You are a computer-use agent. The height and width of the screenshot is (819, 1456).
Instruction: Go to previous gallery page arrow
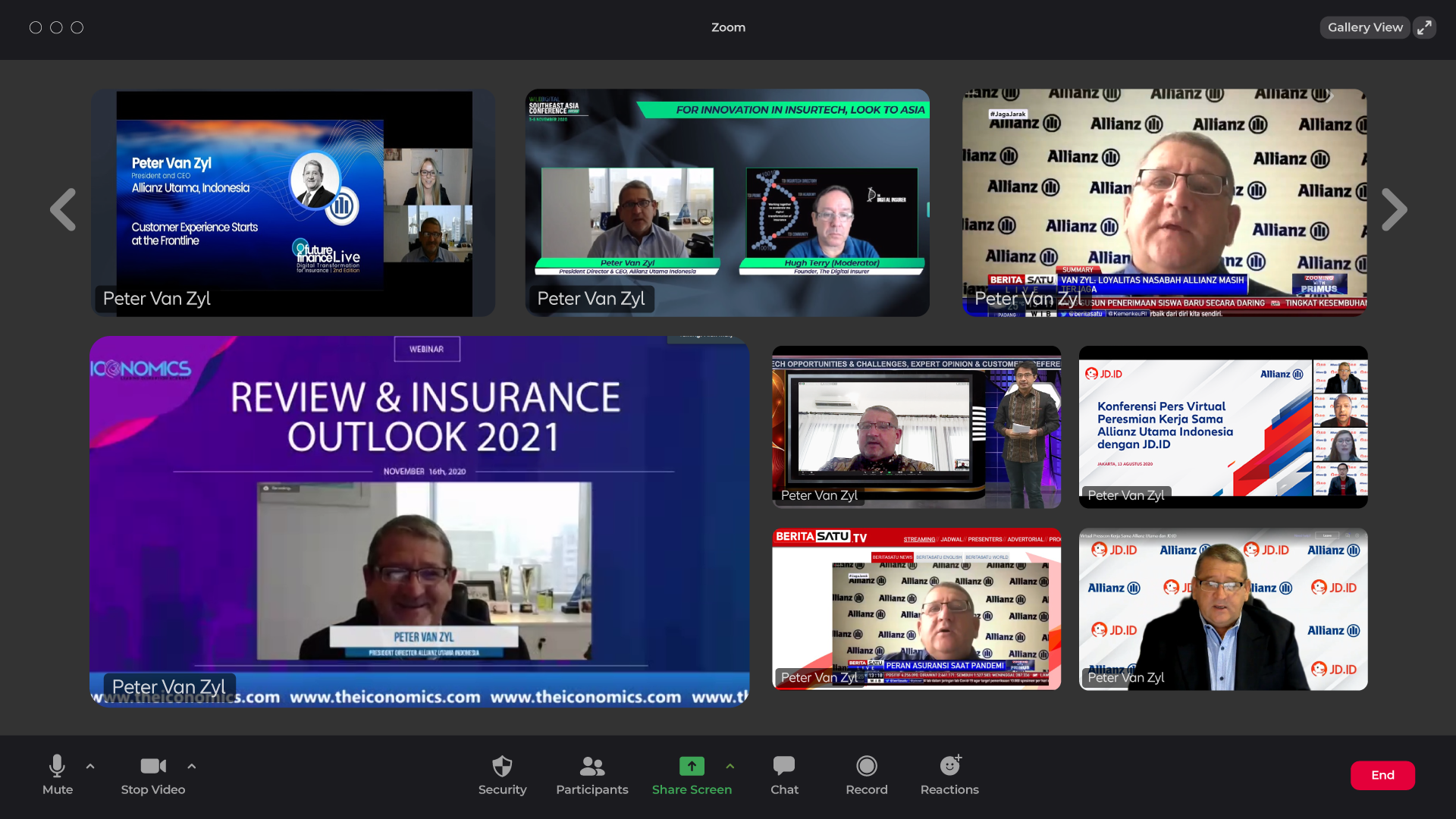point(64,209)
